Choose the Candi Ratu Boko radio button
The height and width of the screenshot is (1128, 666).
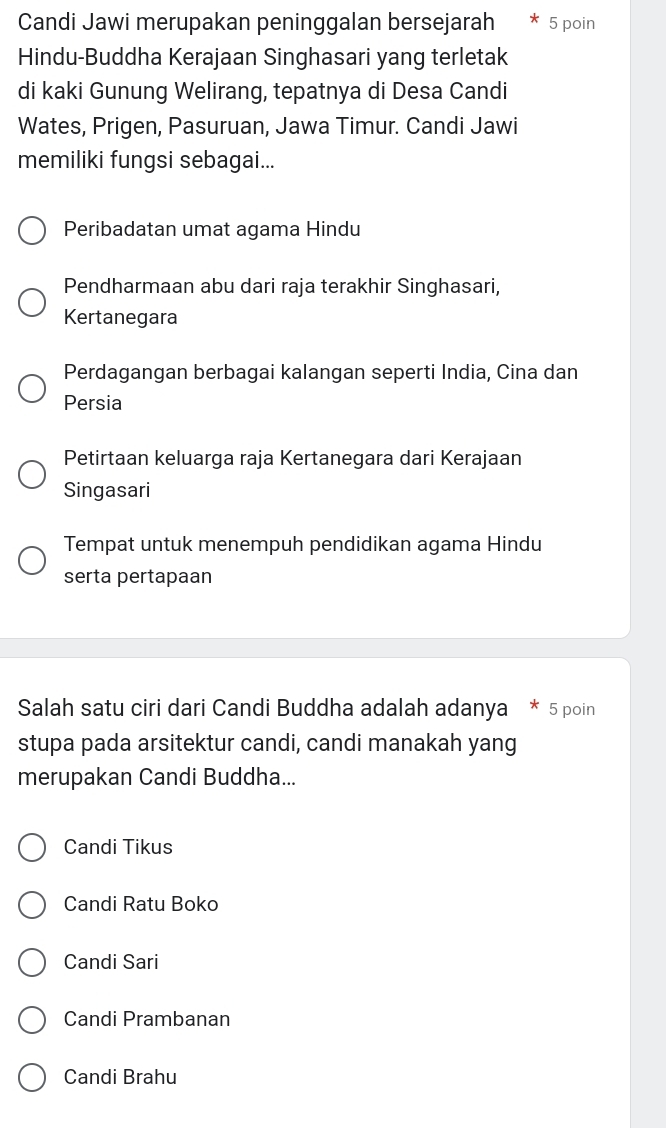32,905
